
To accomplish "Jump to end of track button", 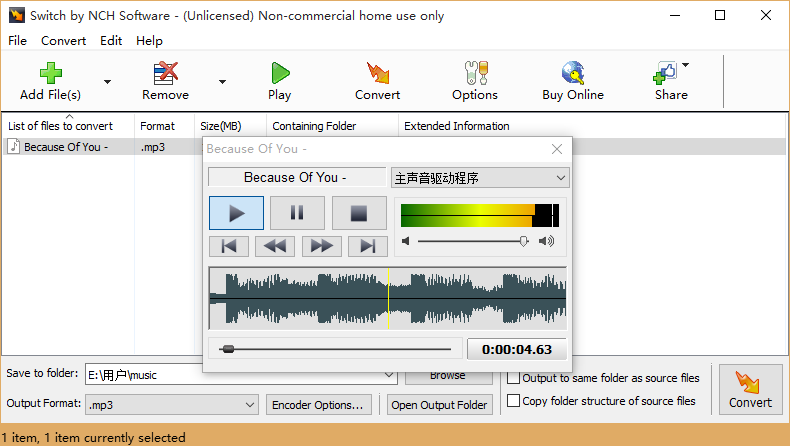I will [x=368, y=246].
